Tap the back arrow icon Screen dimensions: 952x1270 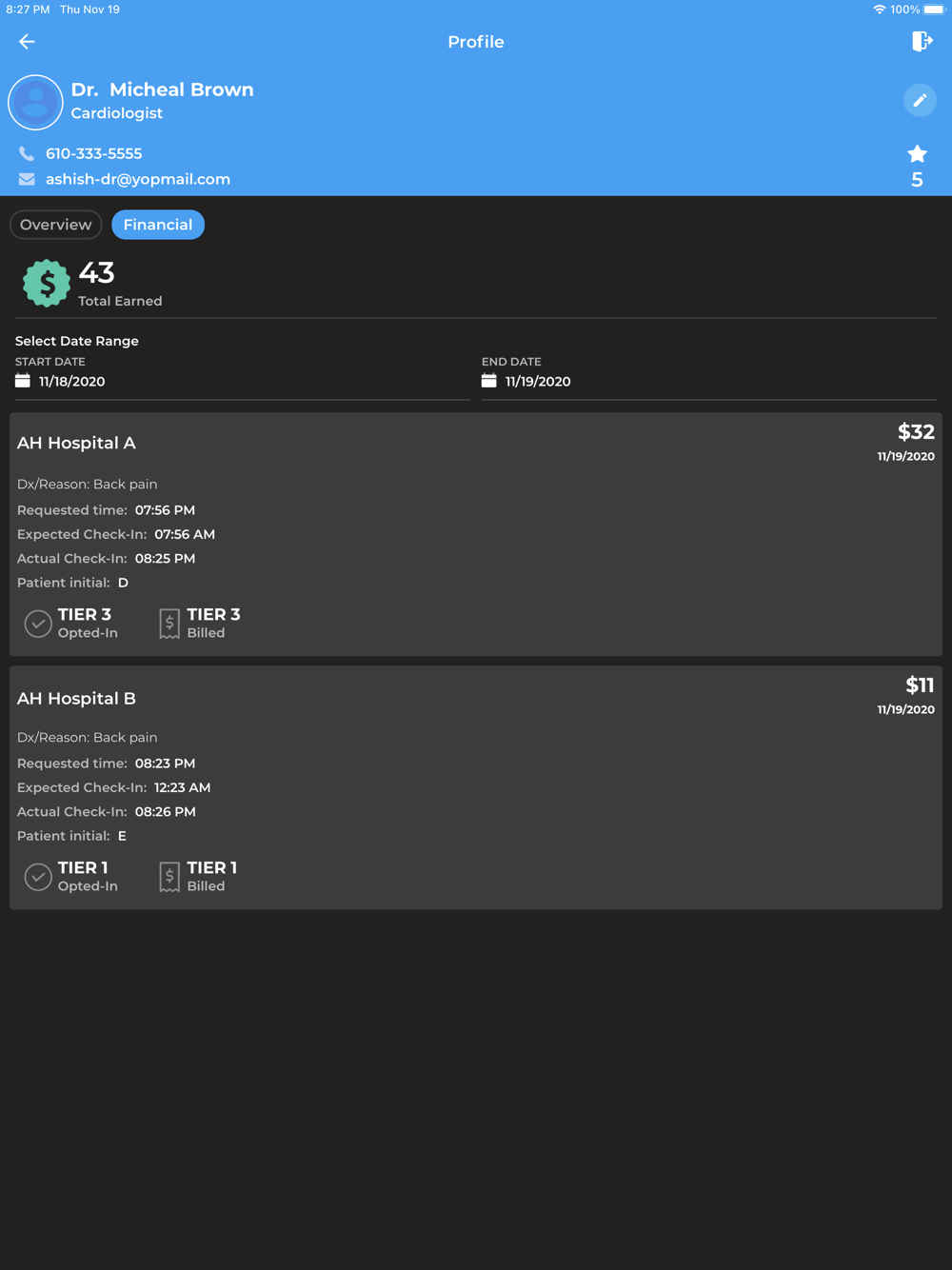click(x=27, y=42)
